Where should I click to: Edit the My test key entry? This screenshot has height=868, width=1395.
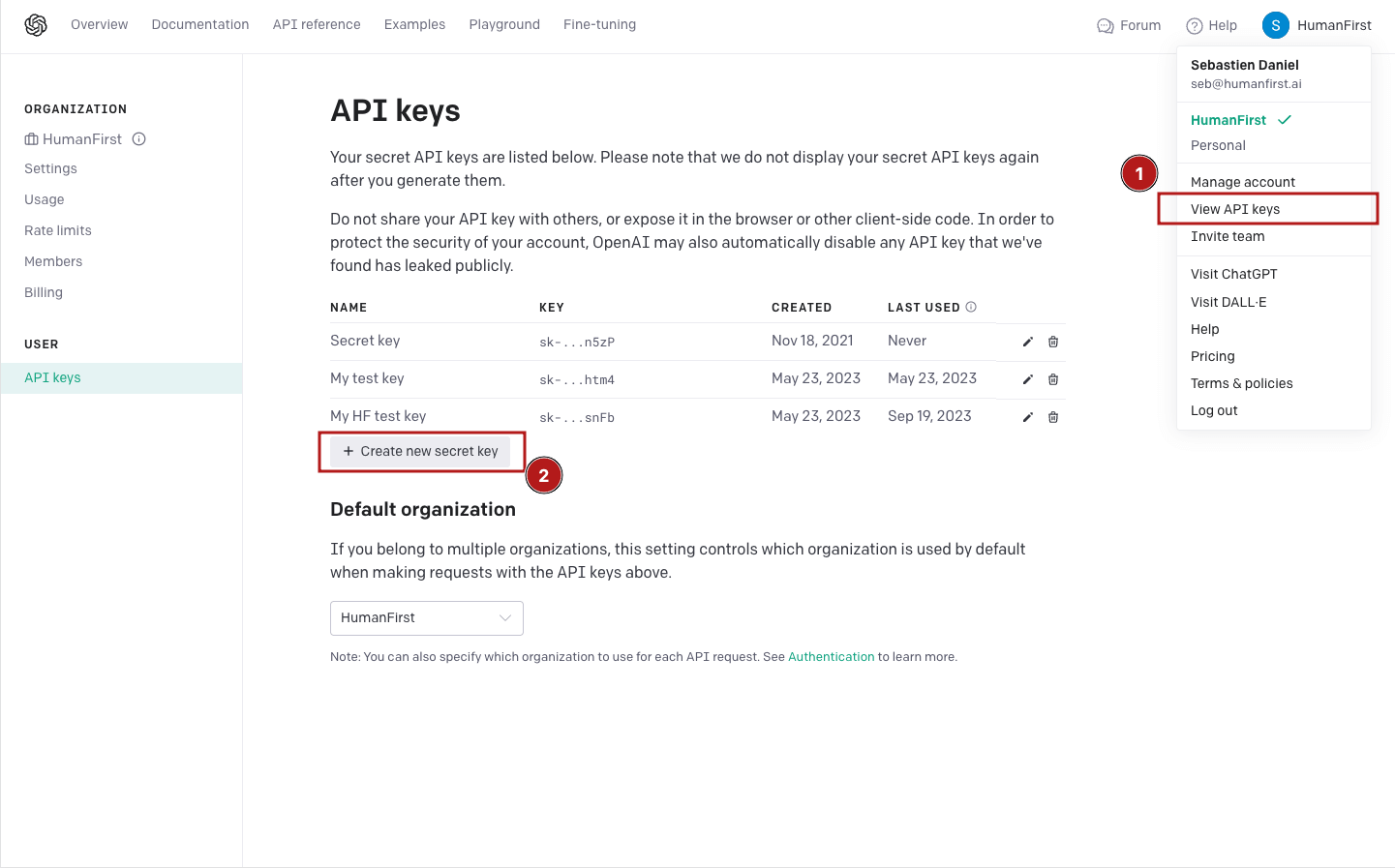(1027, 379)
